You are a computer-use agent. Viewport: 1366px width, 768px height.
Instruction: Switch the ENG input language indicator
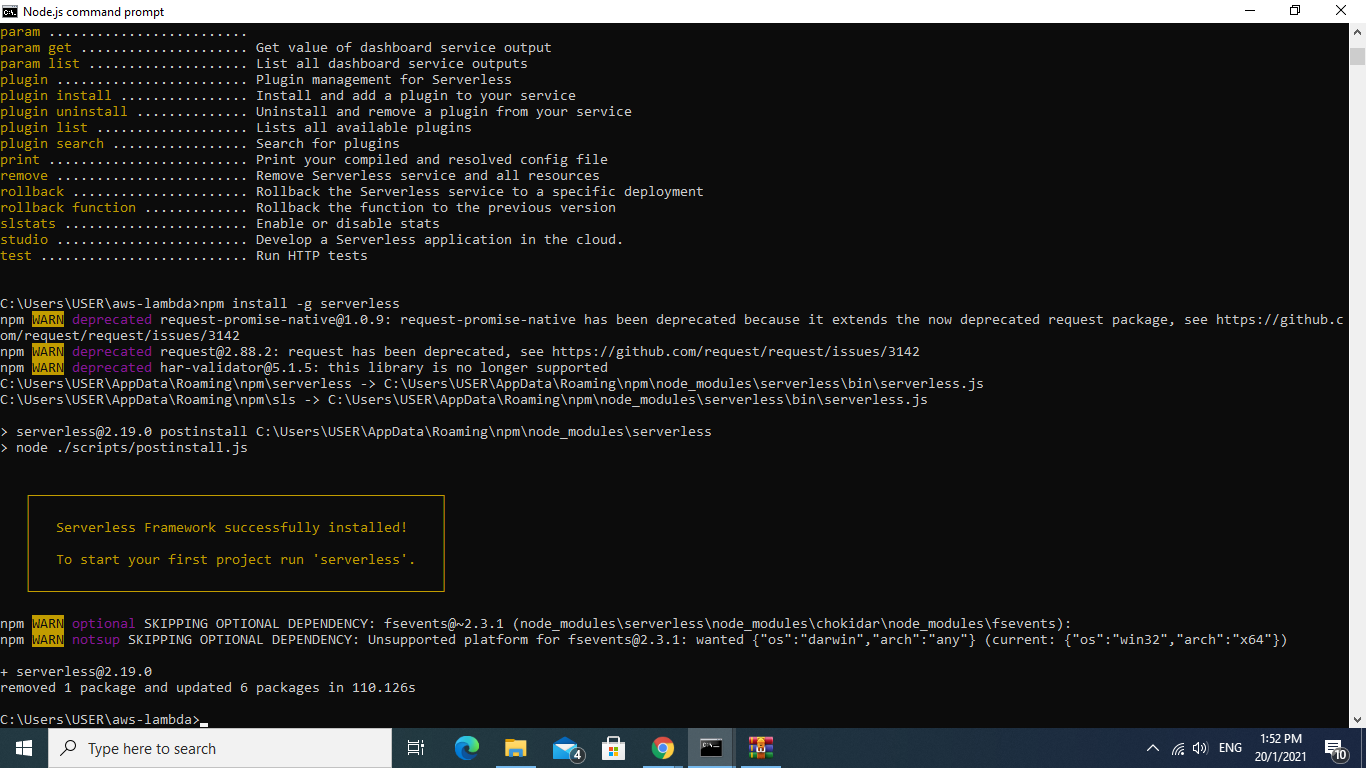point(1230,748)
